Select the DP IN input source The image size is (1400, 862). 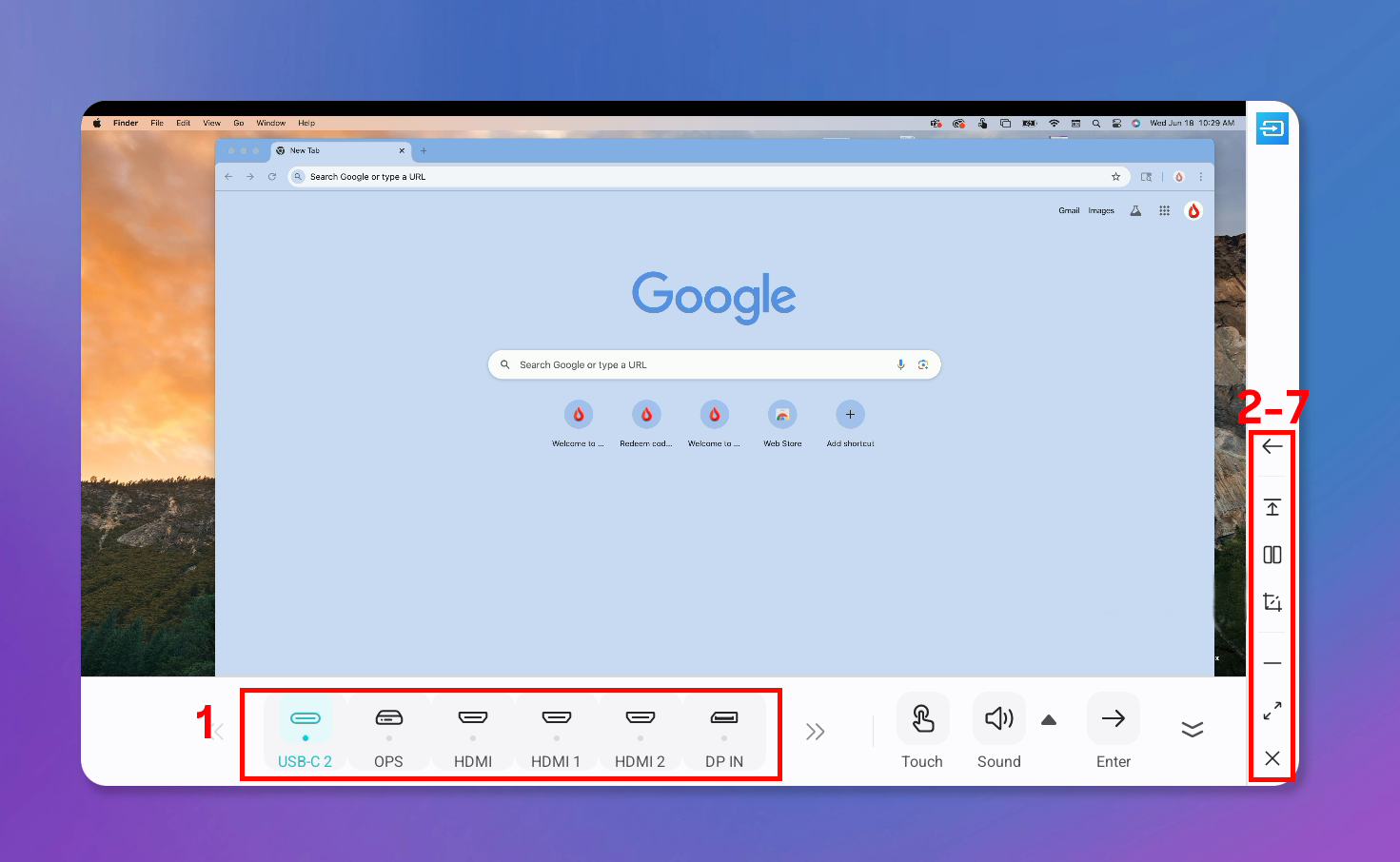tap(724, 732)
